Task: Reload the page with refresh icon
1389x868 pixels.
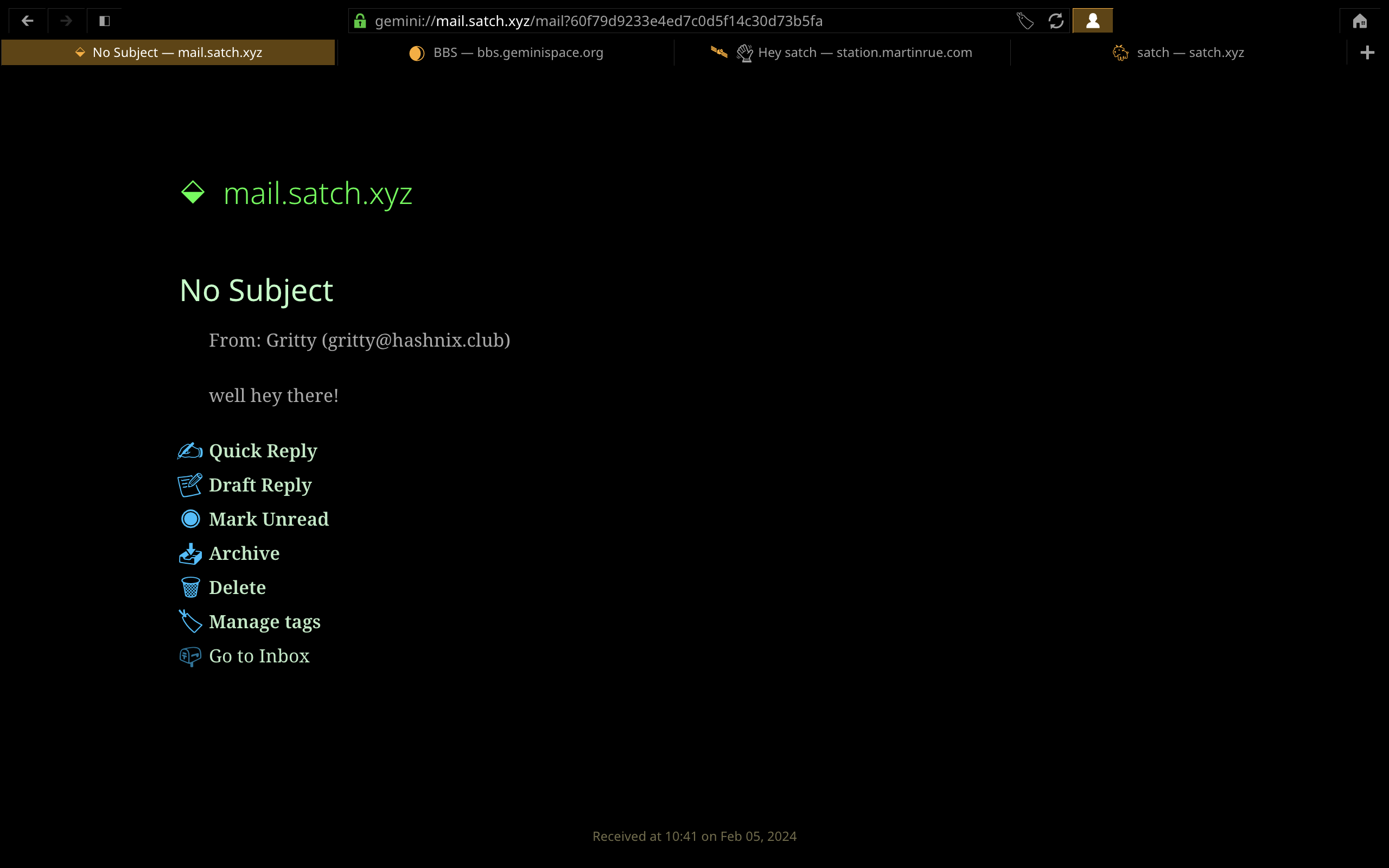Action: coord(1056,21)
